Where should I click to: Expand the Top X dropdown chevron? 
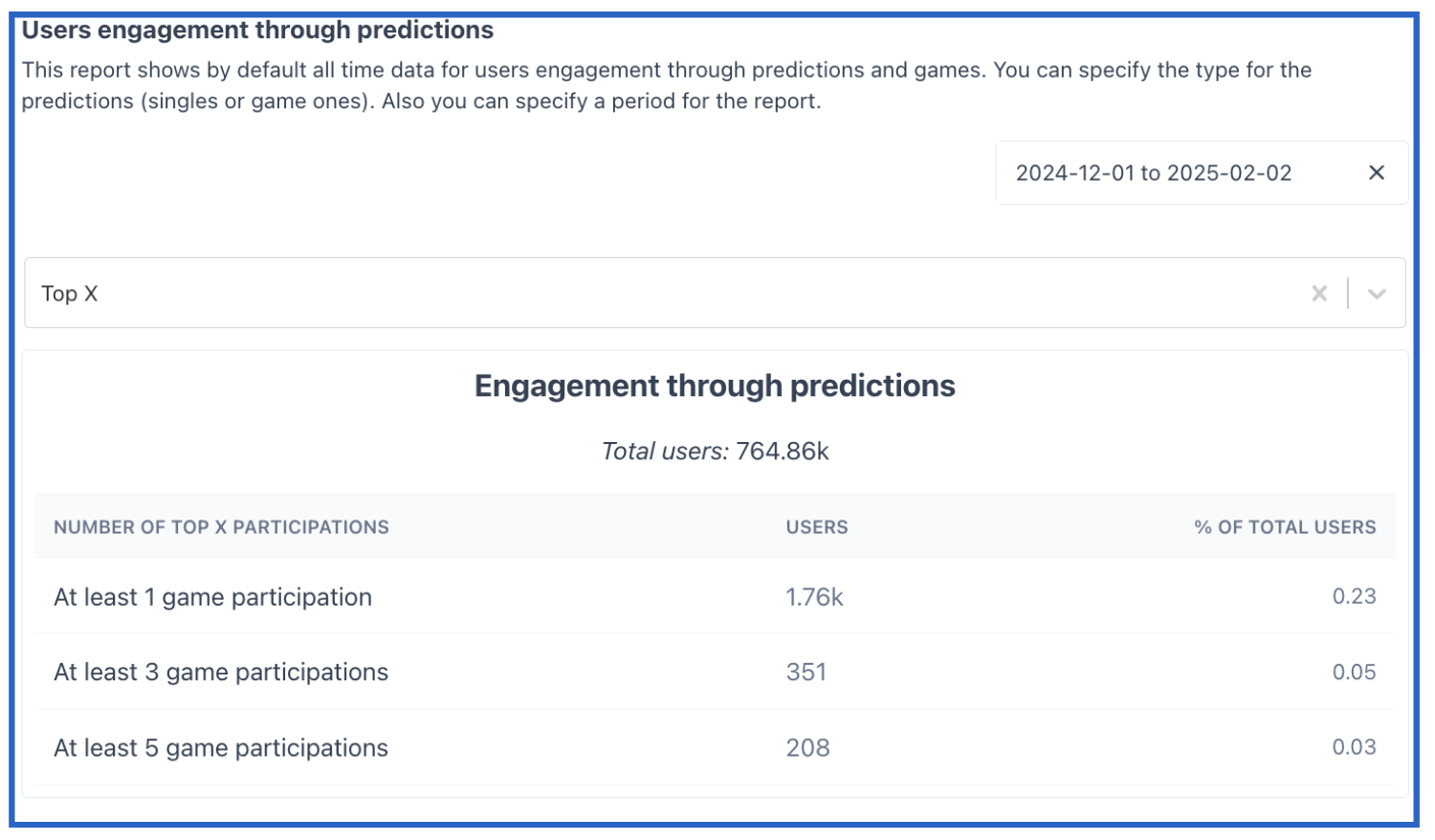click(1377, 294)
